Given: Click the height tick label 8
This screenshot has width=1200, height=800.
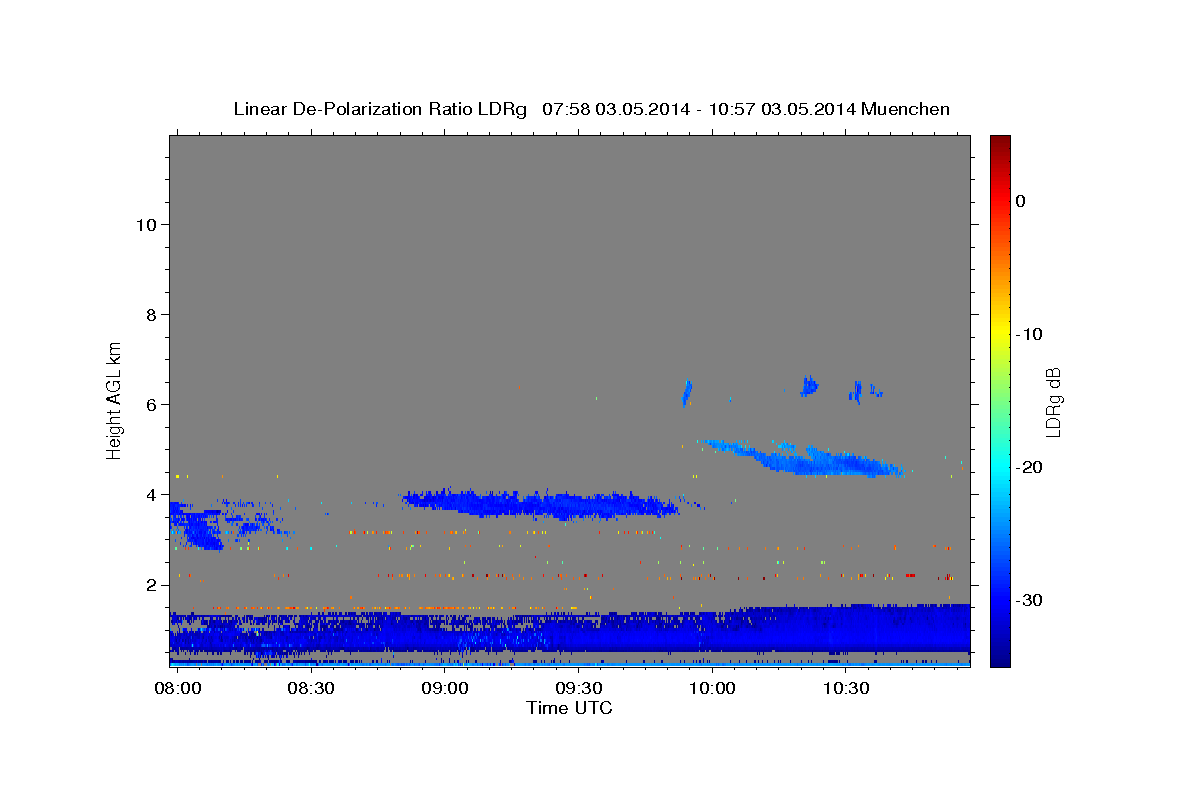Looking at the screenshot, I should 152,314.
